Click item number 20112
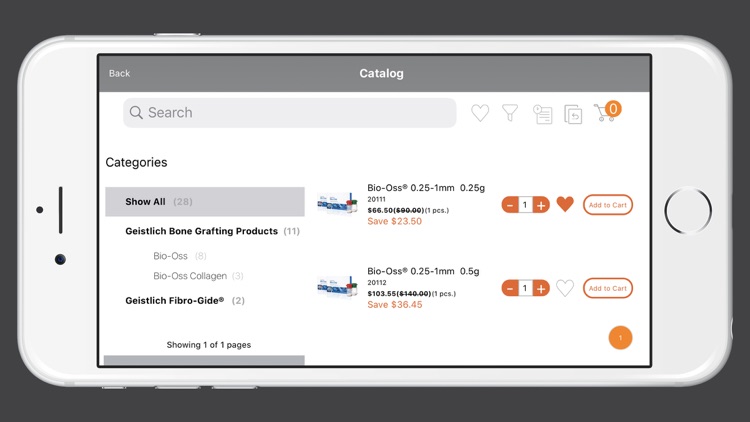The height and width of the screenshot is (422, 750). 376,282
